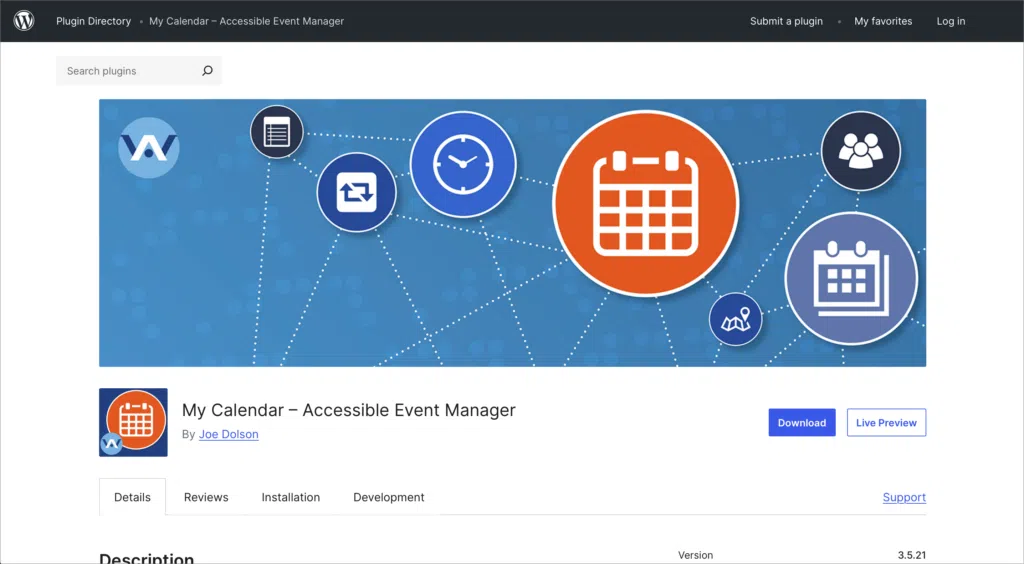This screenshot has width=1024, height=564.
Task: Open the Development tab
Action: (x=389, y=497)
